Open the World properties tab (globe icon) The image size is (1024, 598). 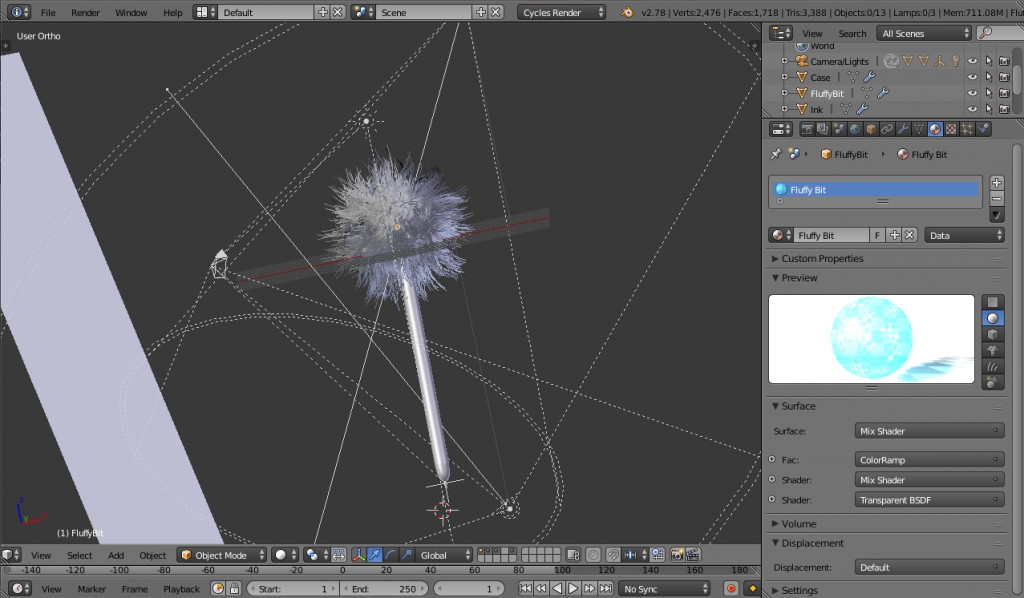[854, 128]
